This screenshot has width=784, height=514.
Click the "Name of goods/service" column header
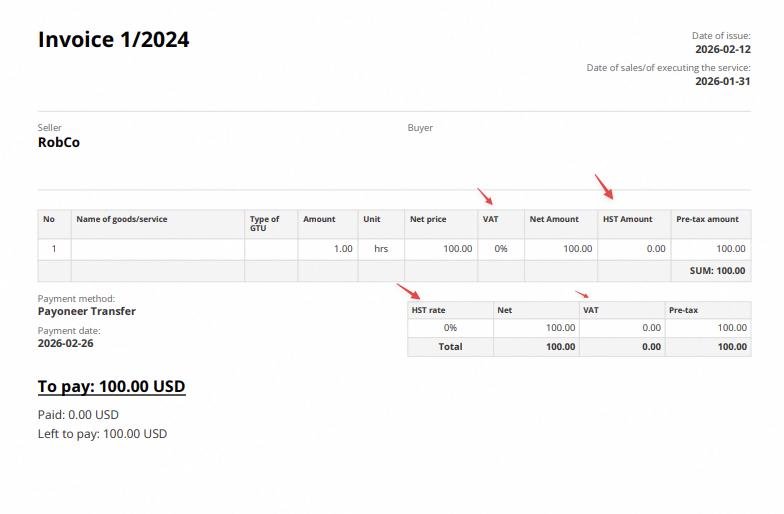tap(122, 219)
